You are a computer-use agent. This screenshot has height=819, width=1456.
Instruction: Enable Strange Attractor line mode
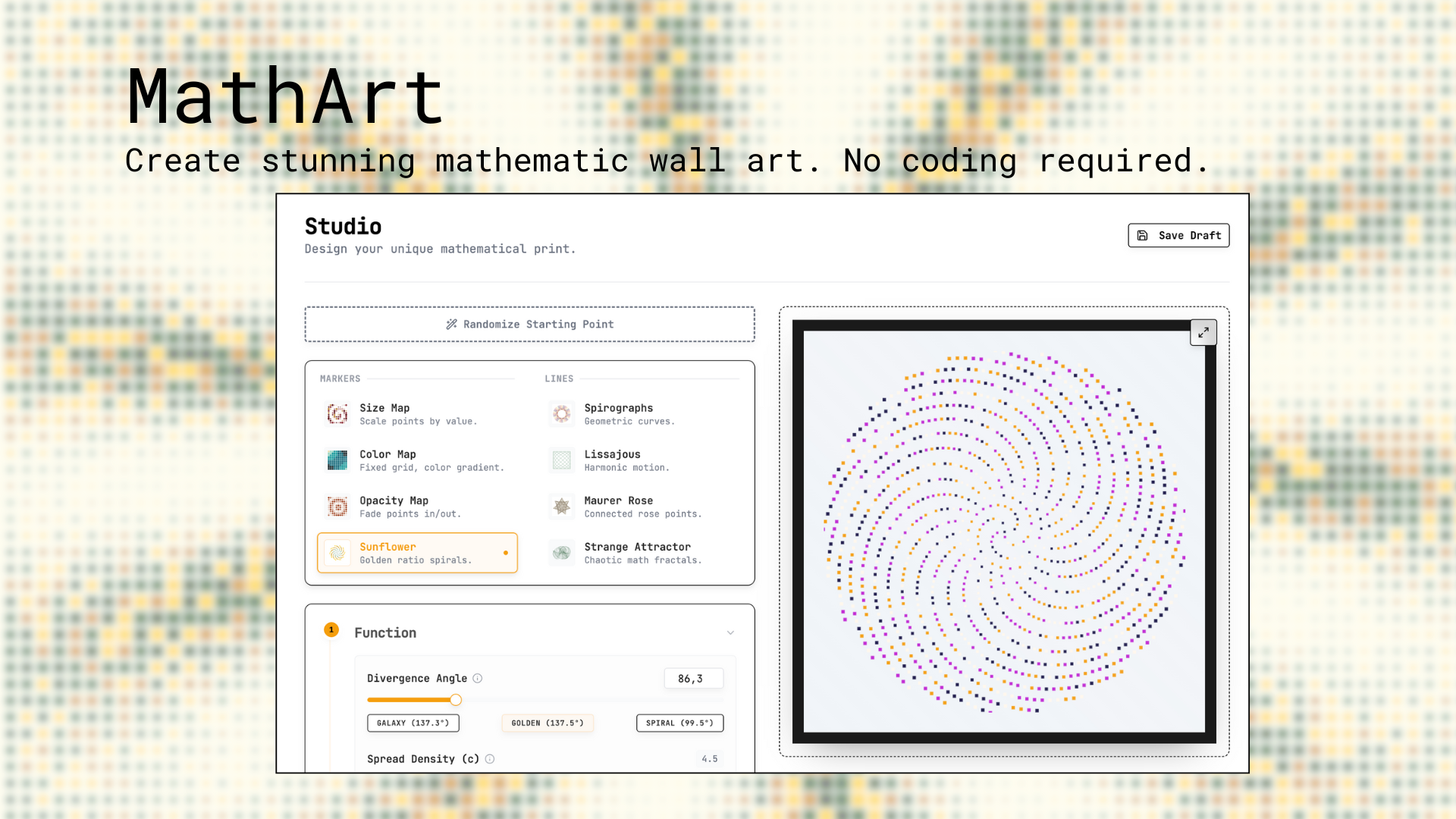642,553
